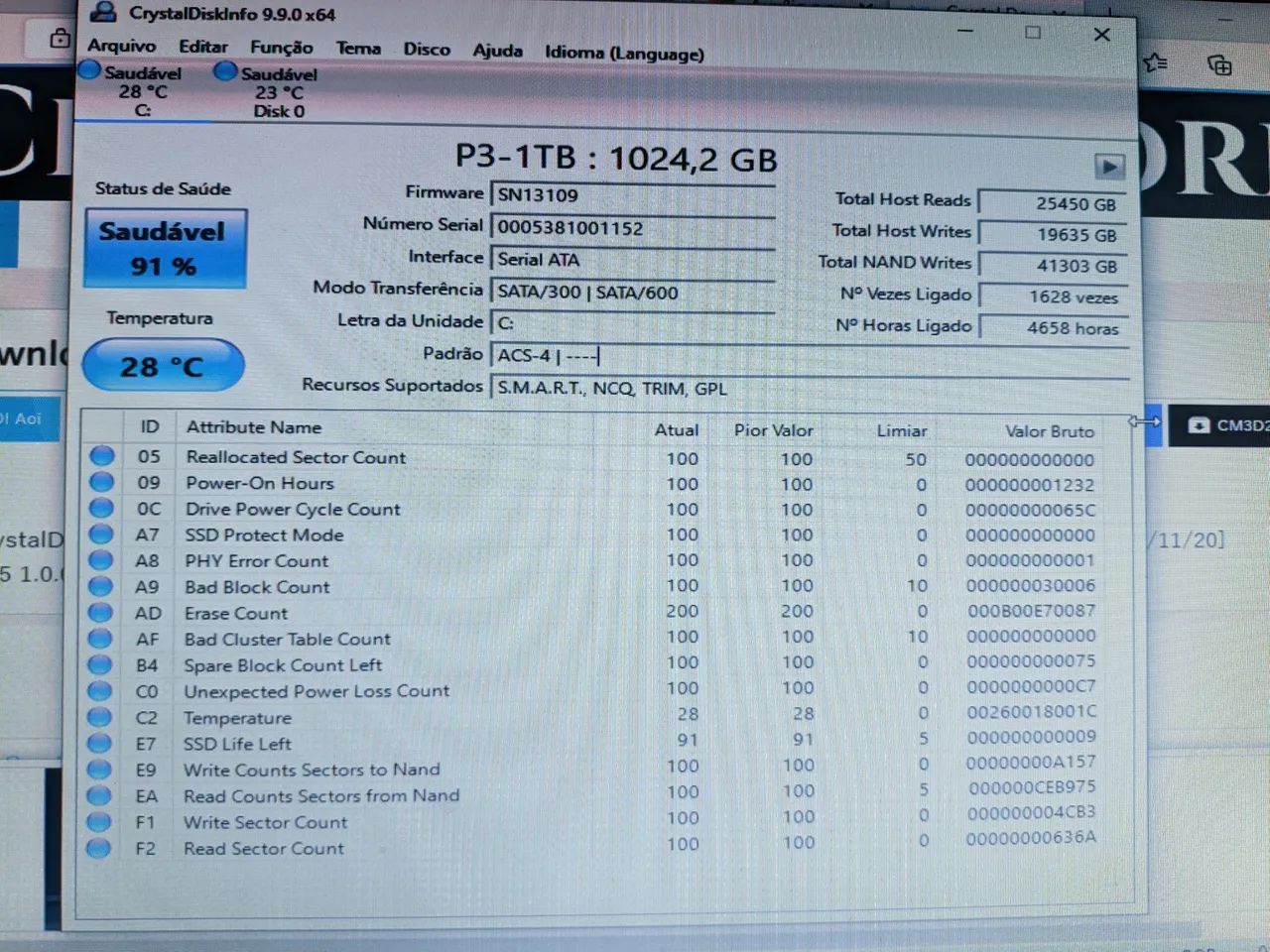Select the Erase Count attribute name

[236, 613]
